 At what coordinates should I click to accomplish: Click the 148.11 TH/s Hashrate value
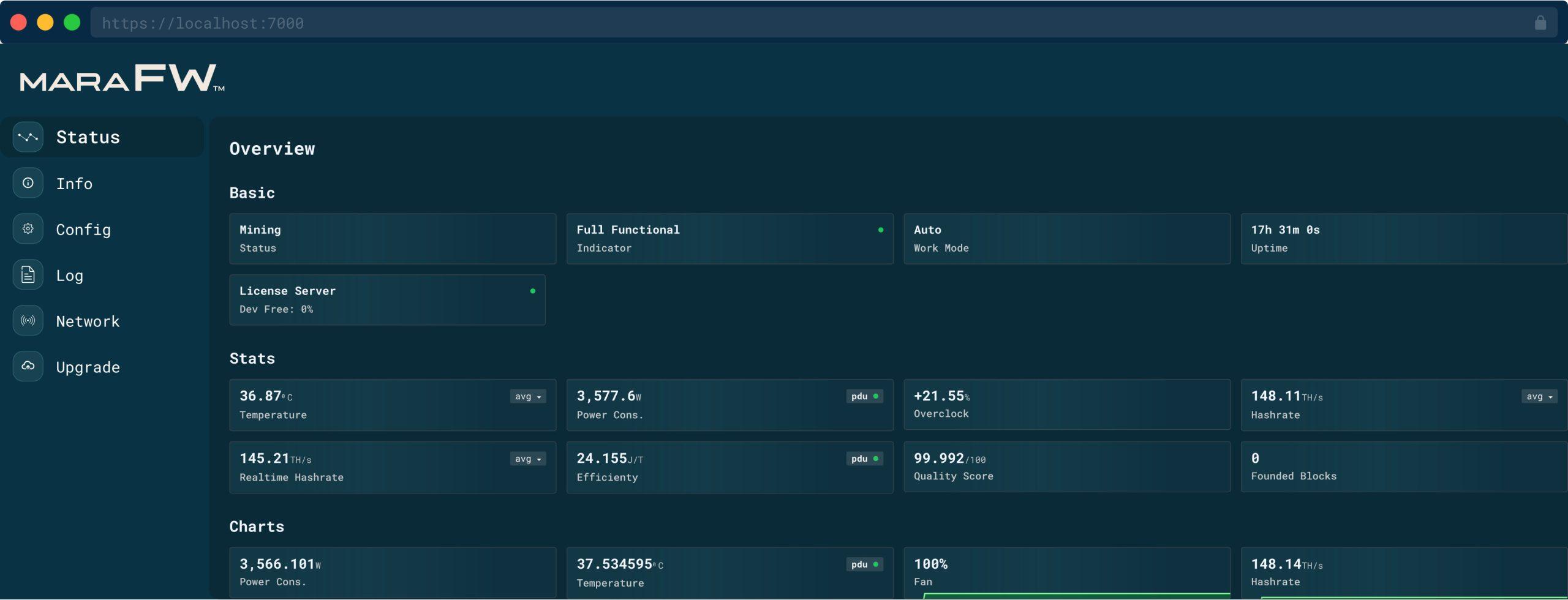coord(1286,396)
